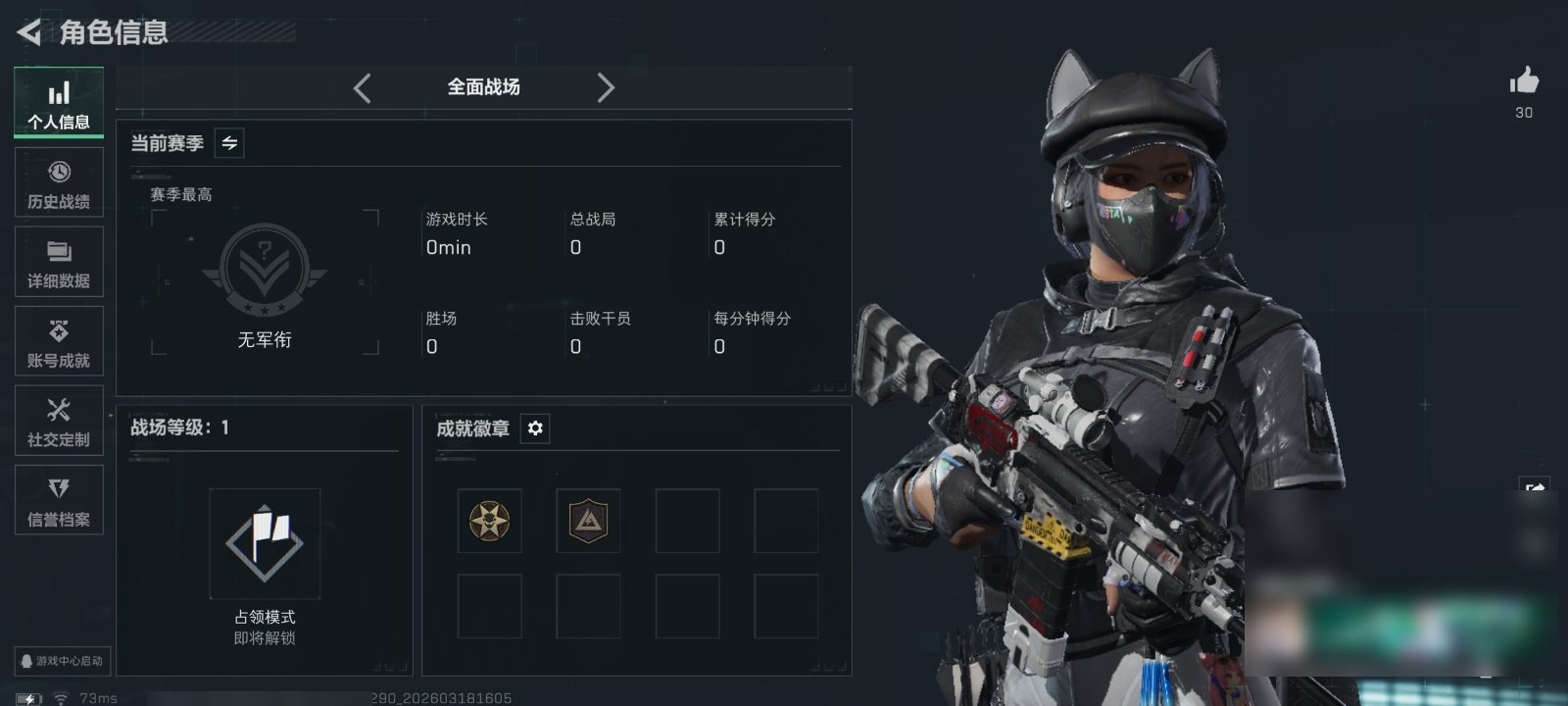Open 成就徽章 gear settings
The image size is (1568, 706).
click(535, 429)
